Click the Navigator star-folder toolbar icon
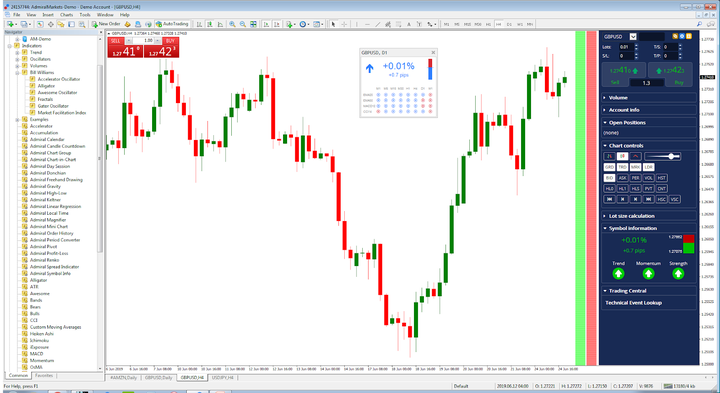The image size is (720, 393). coord(61,24)
